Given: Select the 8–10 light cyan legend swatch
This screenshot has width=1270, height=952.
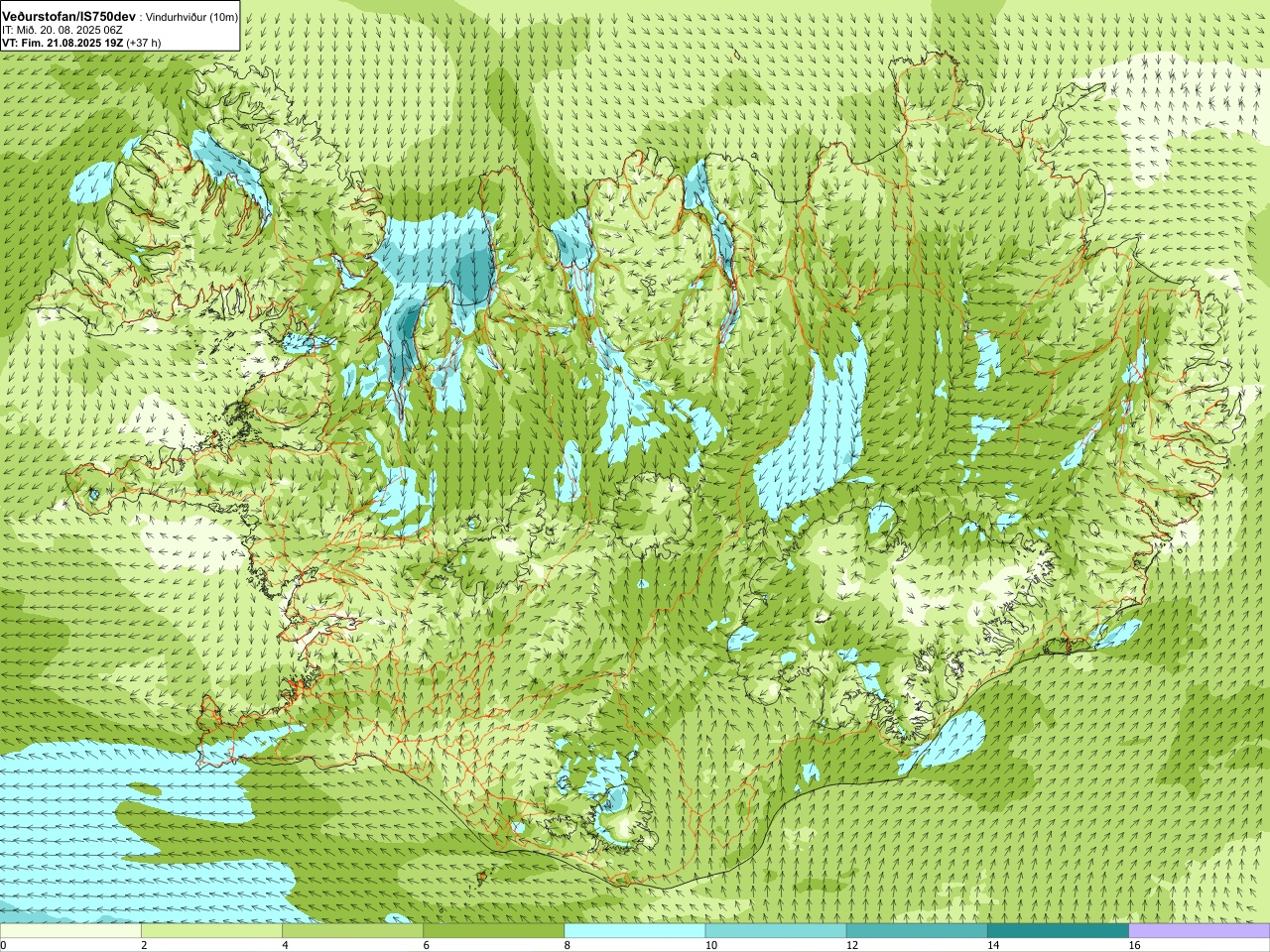Looking at the screenshot, I should click(635, 931).
